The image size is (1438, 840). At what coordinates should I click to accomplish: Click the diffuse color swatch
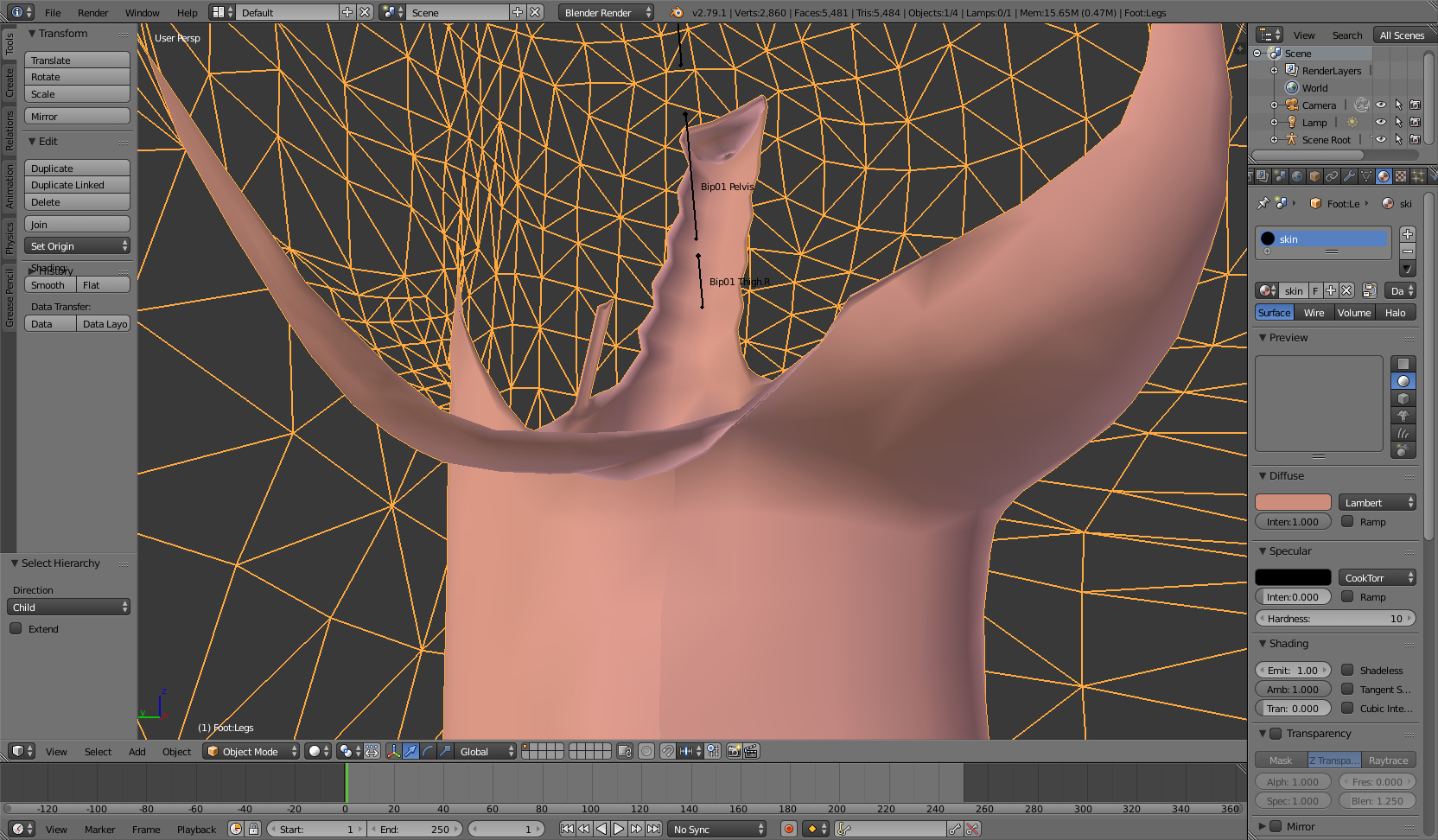(1293, 502)
